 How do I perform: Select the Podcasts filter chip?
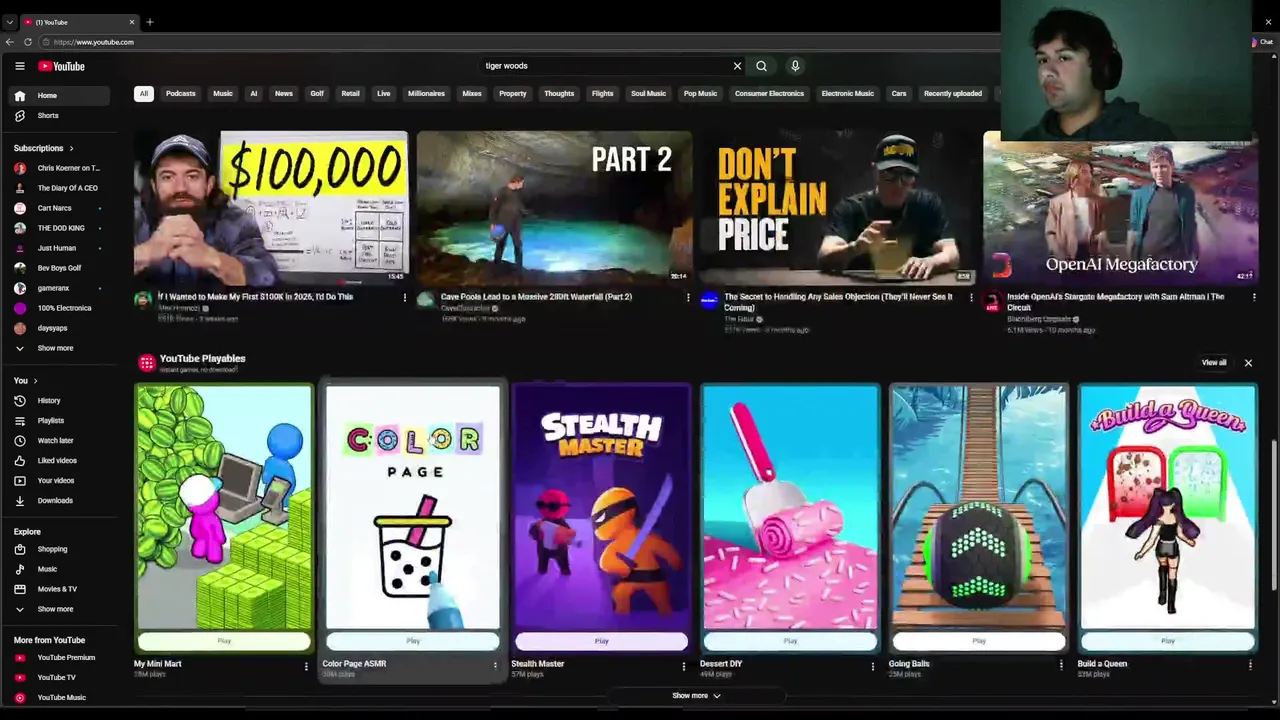[x=181, y=94]
